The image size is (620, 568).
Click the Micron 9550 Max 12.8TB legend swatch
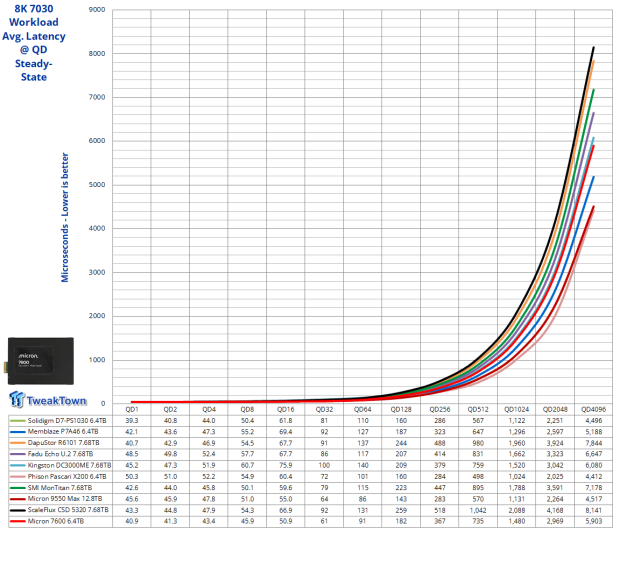click(x=17, y=499)
